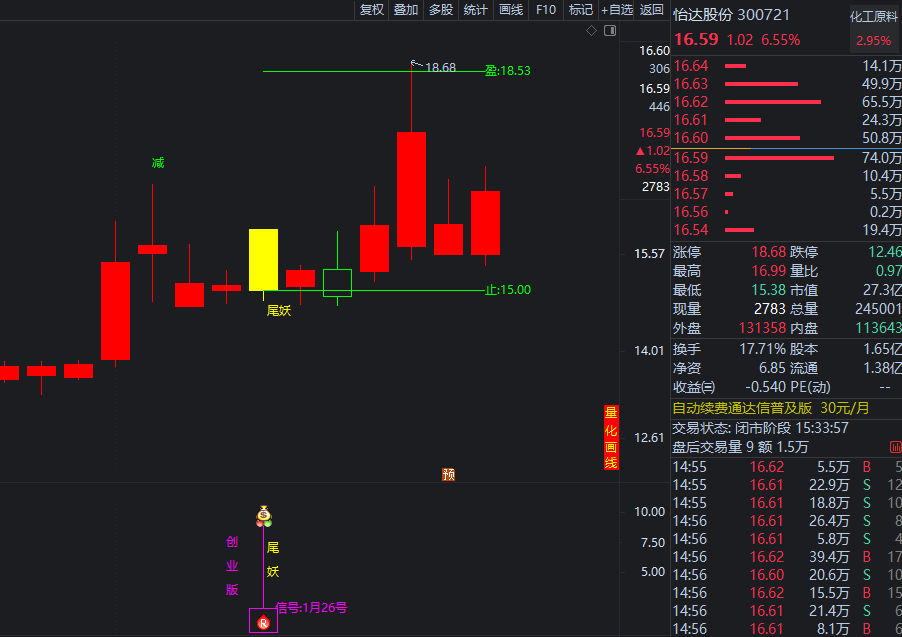Click the diamond icon above the price axis

591,31
